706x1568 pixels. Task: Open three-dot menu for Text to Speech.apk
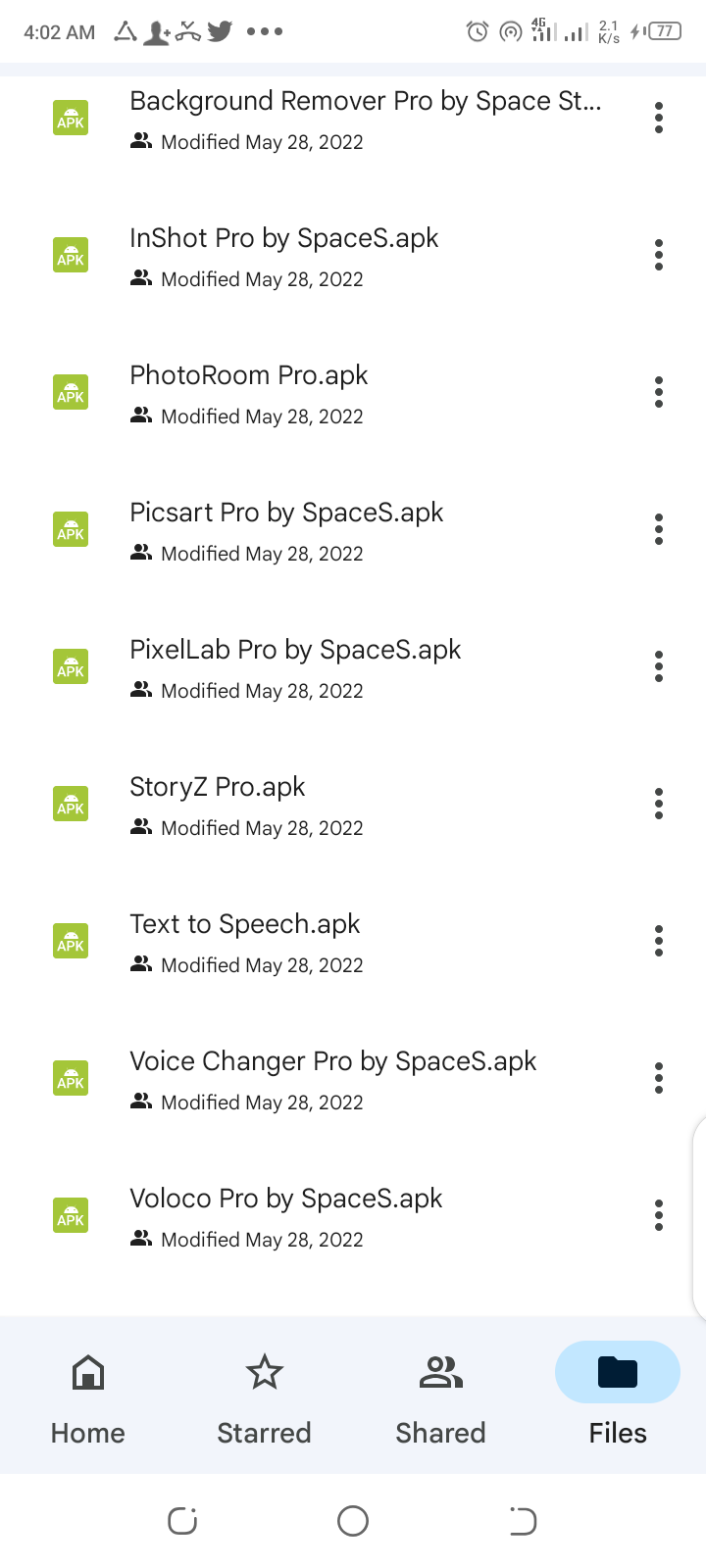pos(659,941)
